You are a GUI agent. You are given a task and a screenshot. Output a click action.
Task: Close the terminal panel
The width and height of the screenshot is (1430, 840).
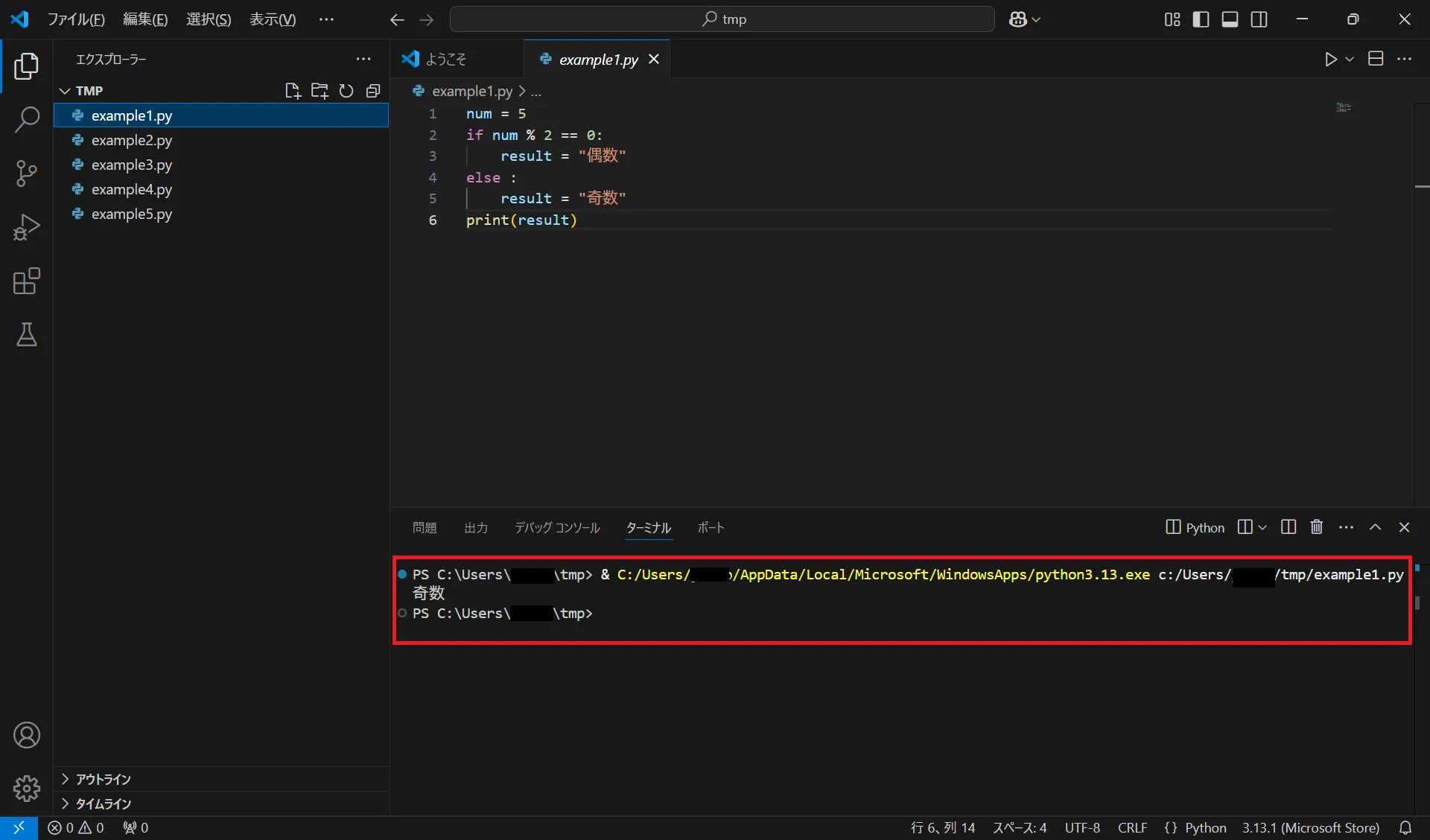(x=1404, y=527)
